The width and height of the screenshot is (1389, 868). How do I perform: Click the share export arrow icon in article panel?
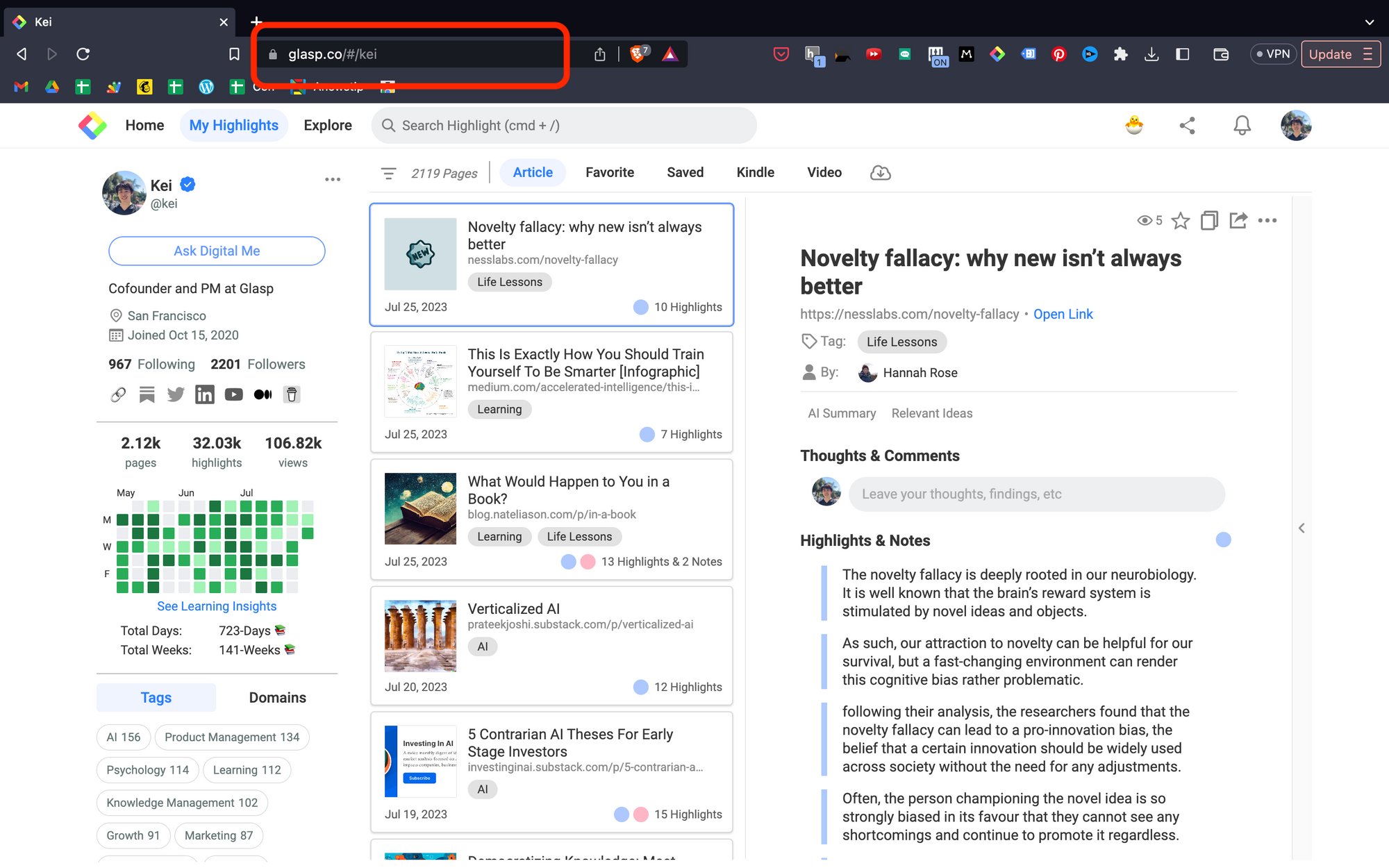point(1238,221)
